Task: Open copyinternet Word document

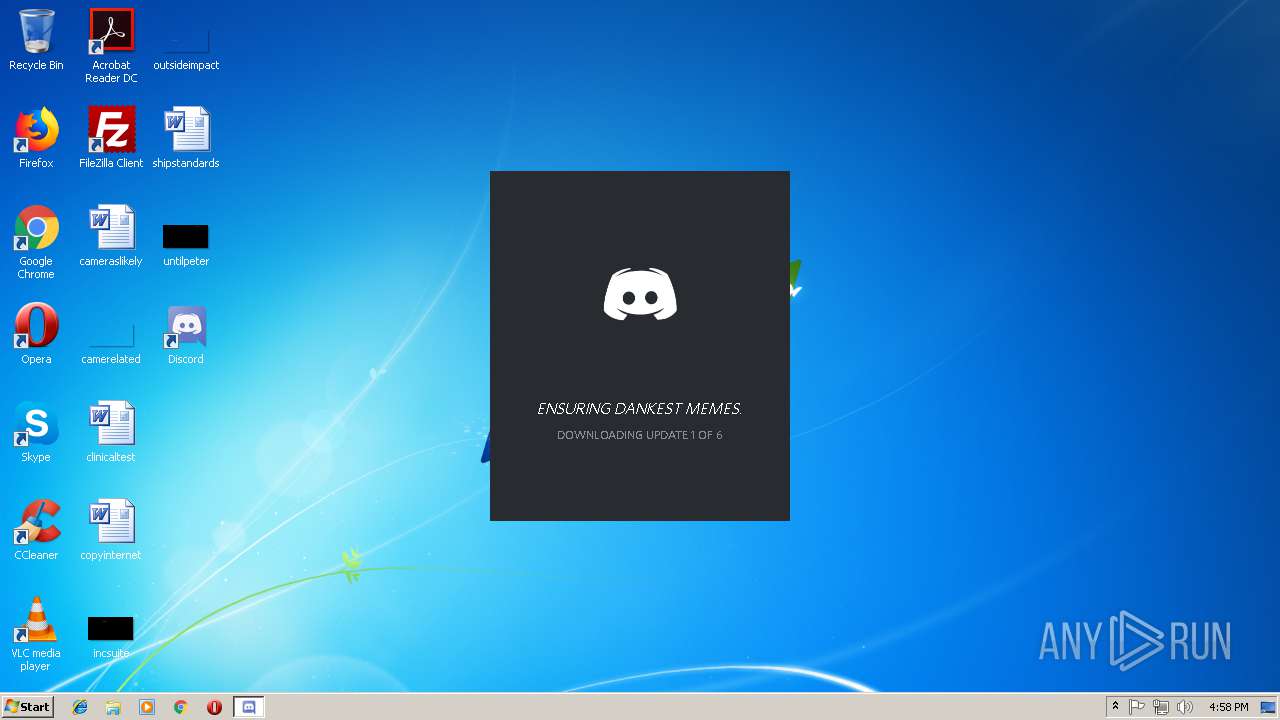Action: click(111, 530)
